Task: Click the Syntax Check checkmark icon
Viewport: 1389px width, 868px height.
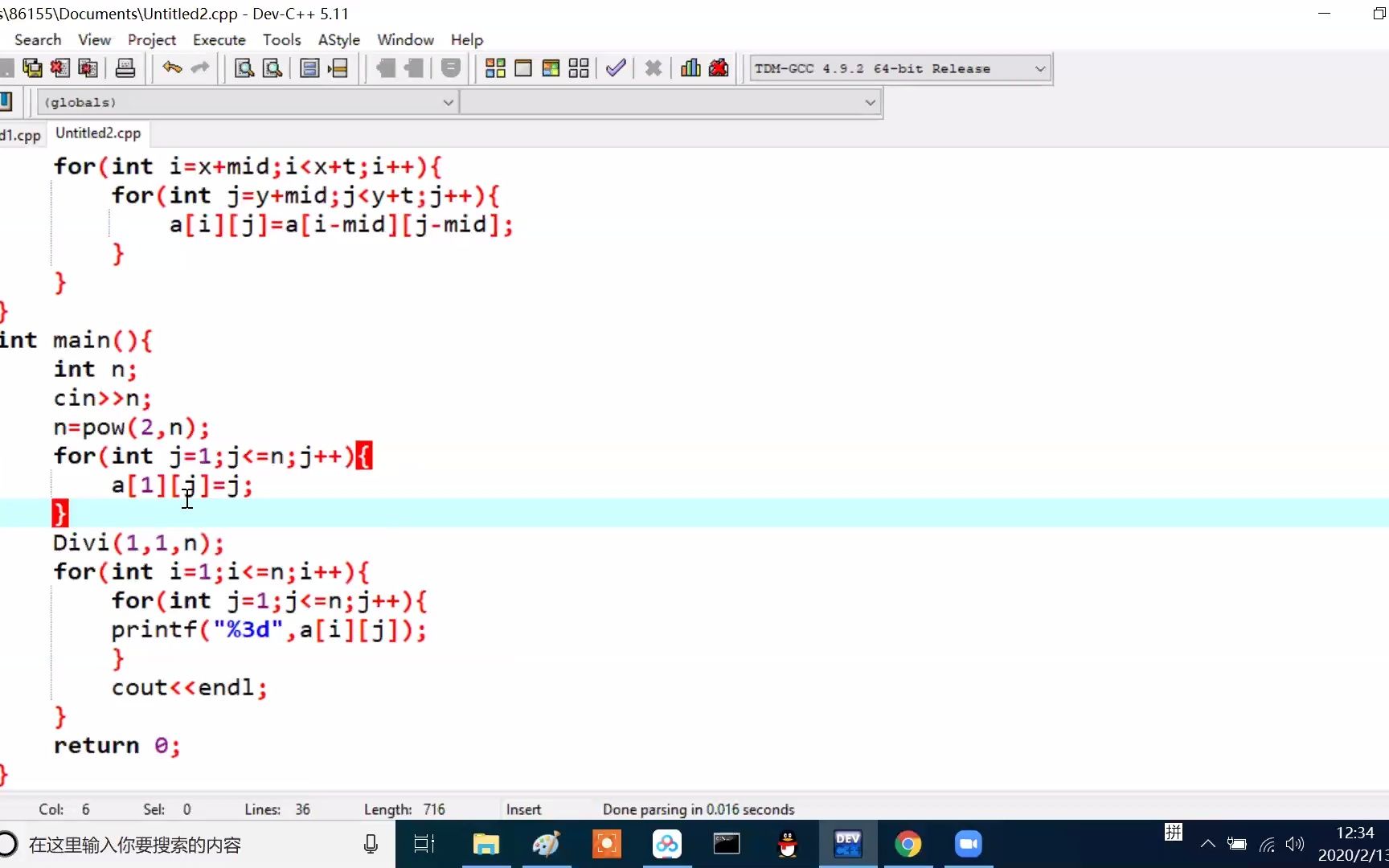Action: (616, 68)
